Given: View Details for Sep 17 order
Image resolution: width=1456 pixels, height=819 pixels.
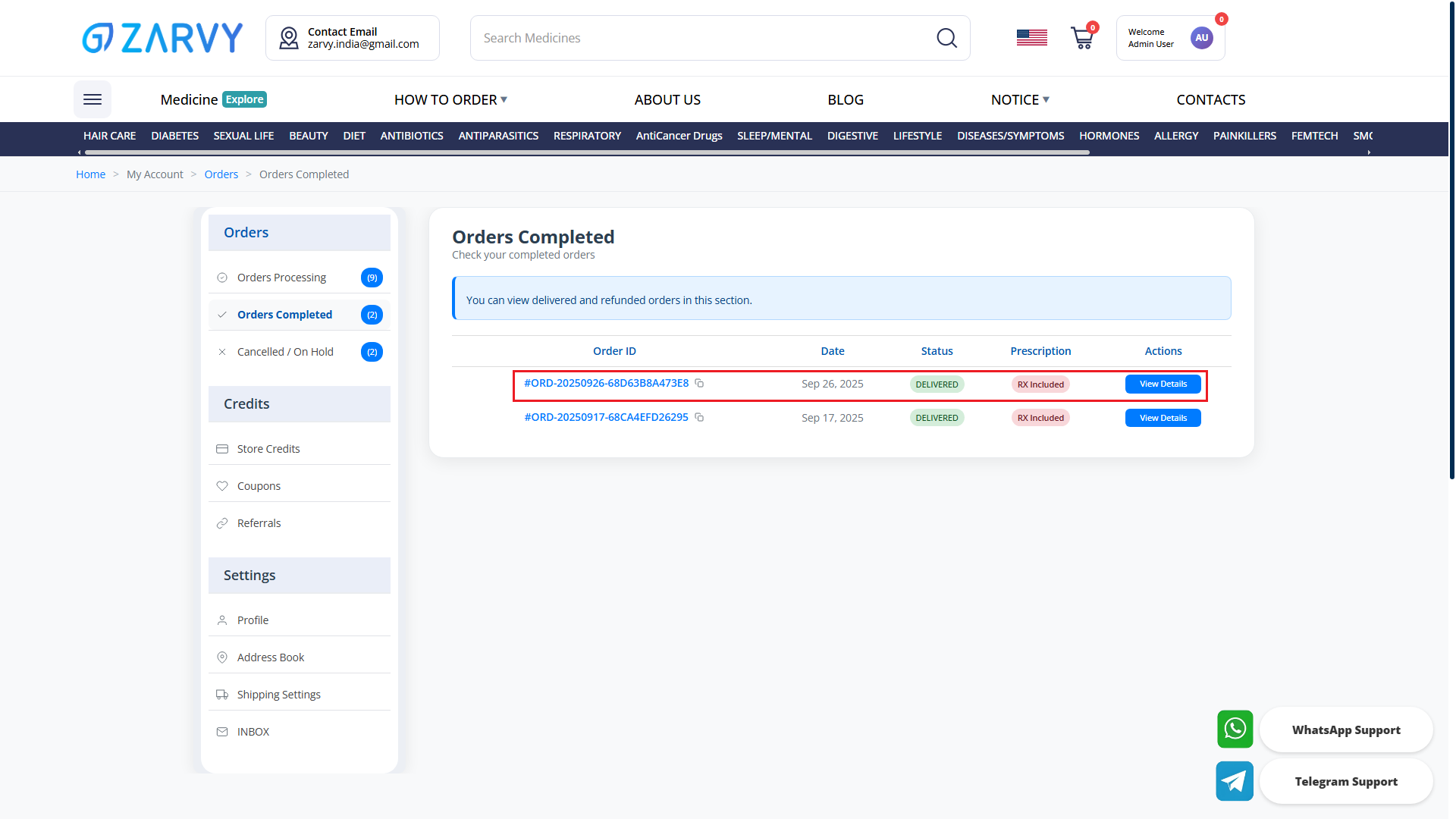Looking at the screenshot, I should click(1163, 418).
